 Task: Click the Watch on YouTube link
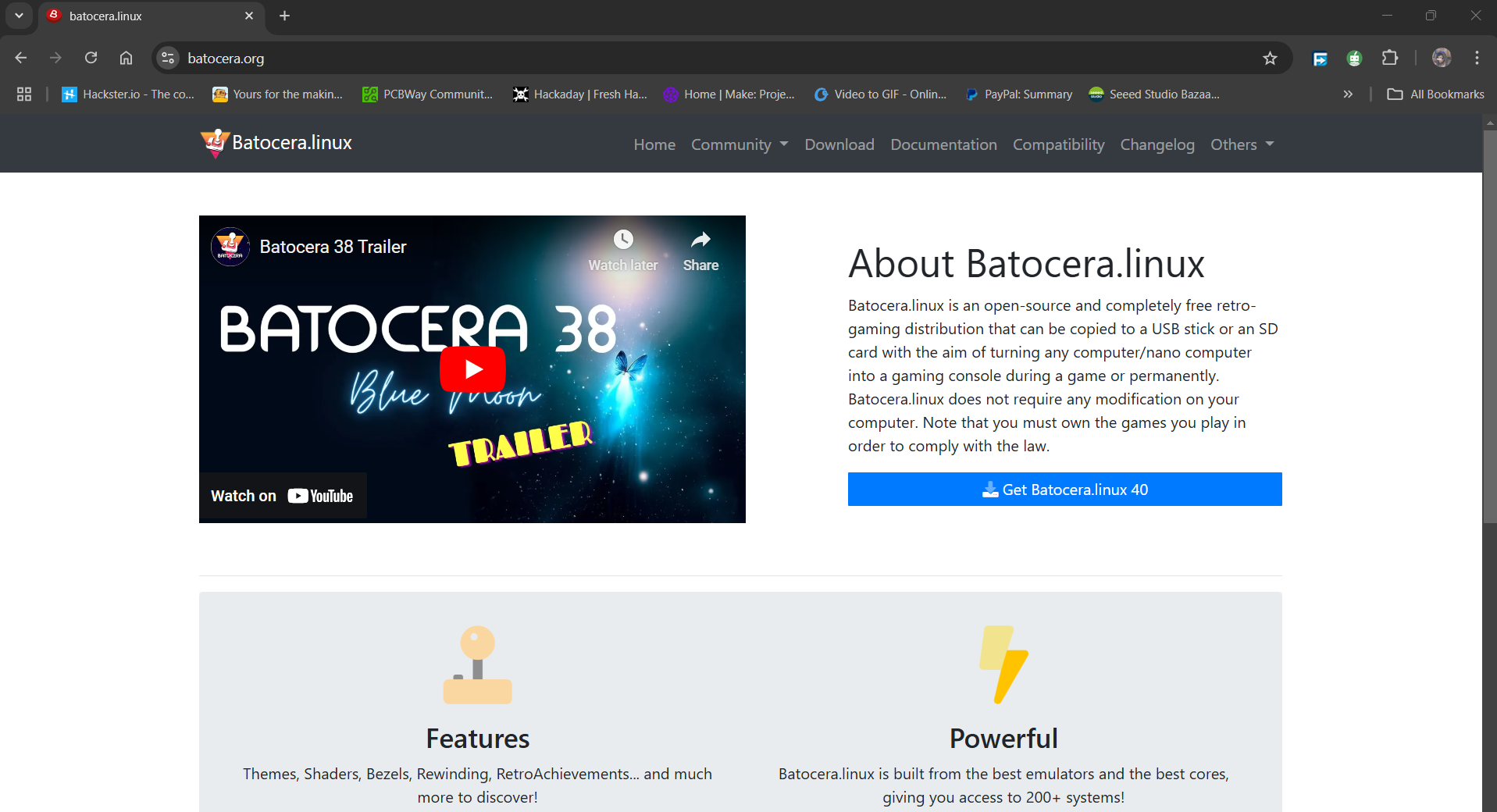coord(283,495)
